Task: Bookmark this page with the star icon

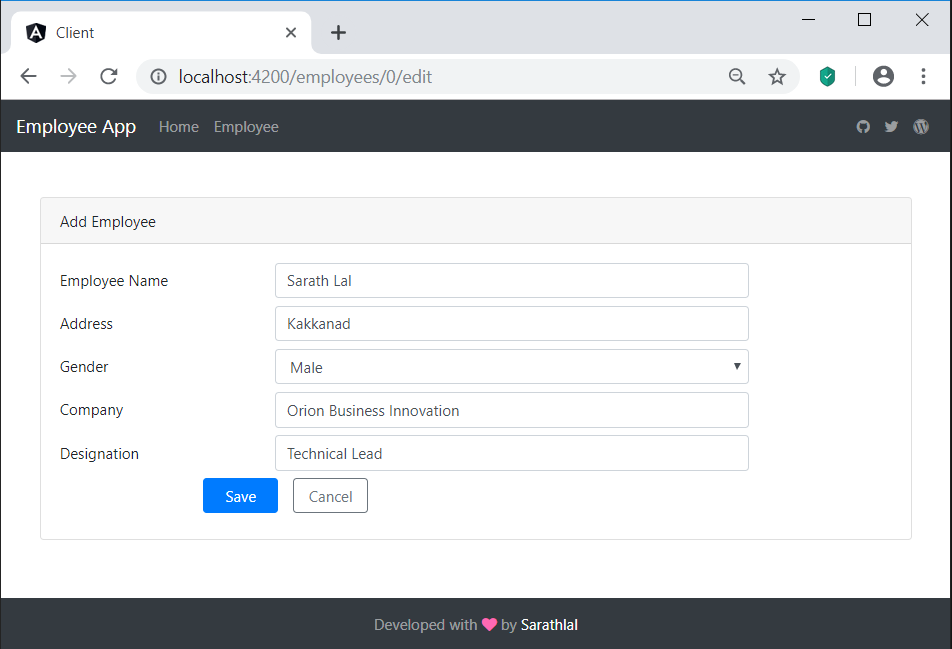Action: (777, 76)
